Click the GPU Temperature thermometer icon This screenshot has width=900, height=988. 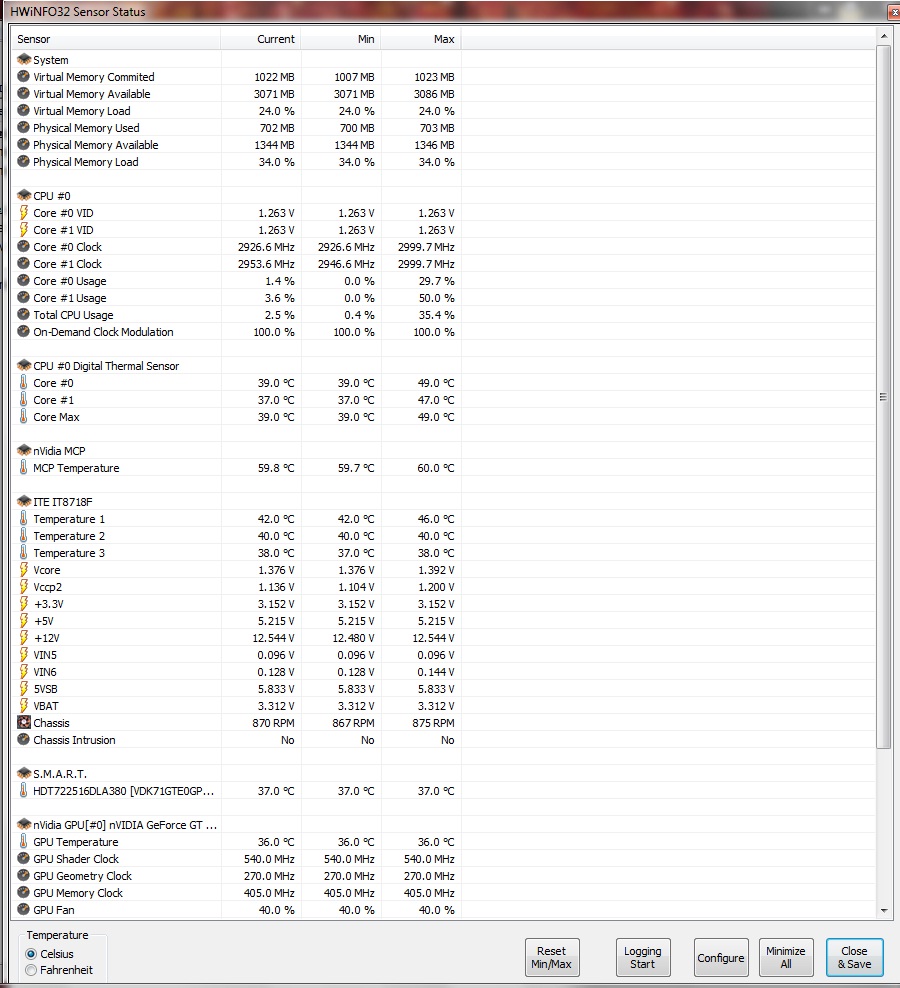[x=23, y=841]
